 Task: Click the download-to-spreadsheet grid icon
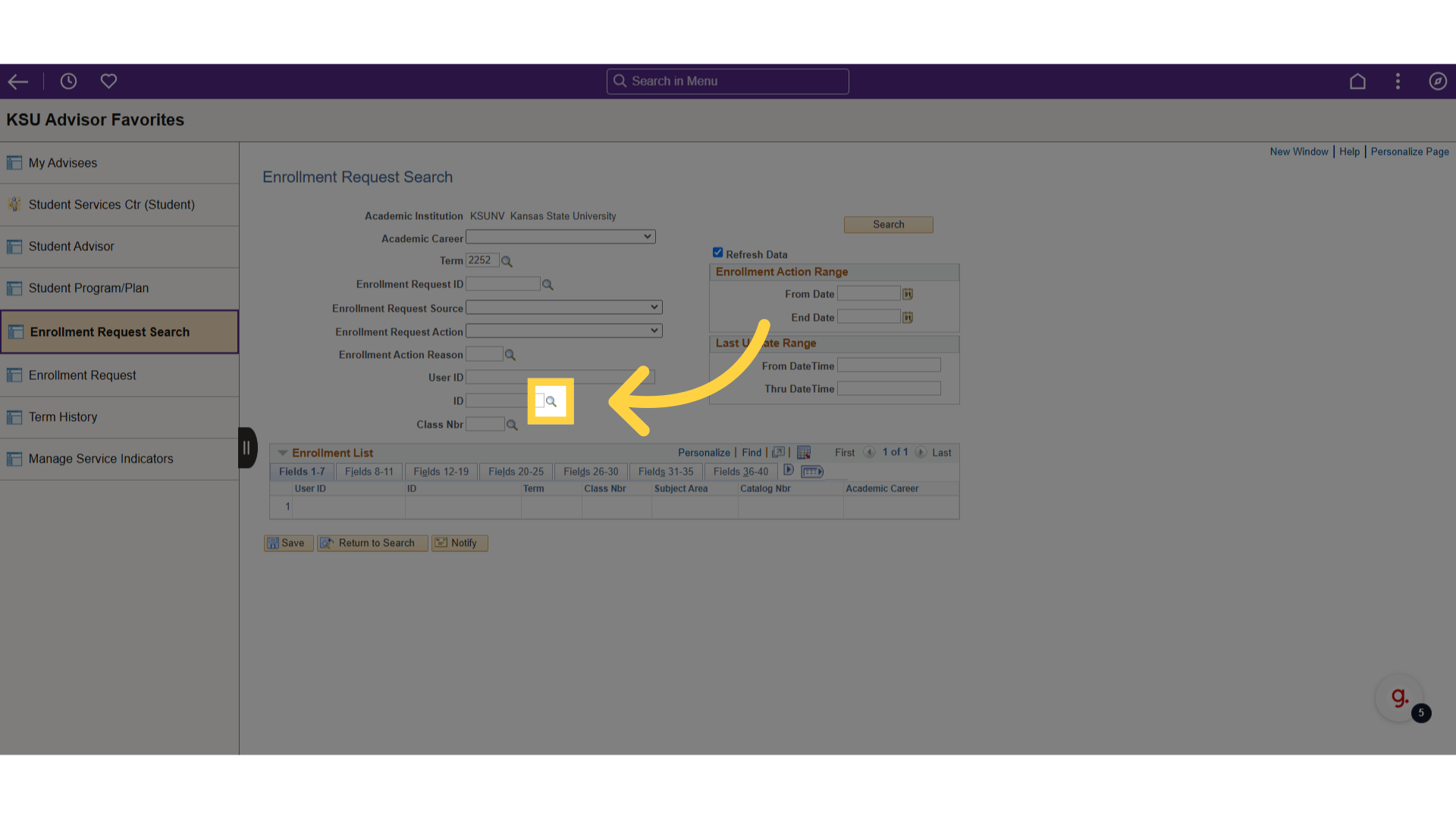click(804, 453)
